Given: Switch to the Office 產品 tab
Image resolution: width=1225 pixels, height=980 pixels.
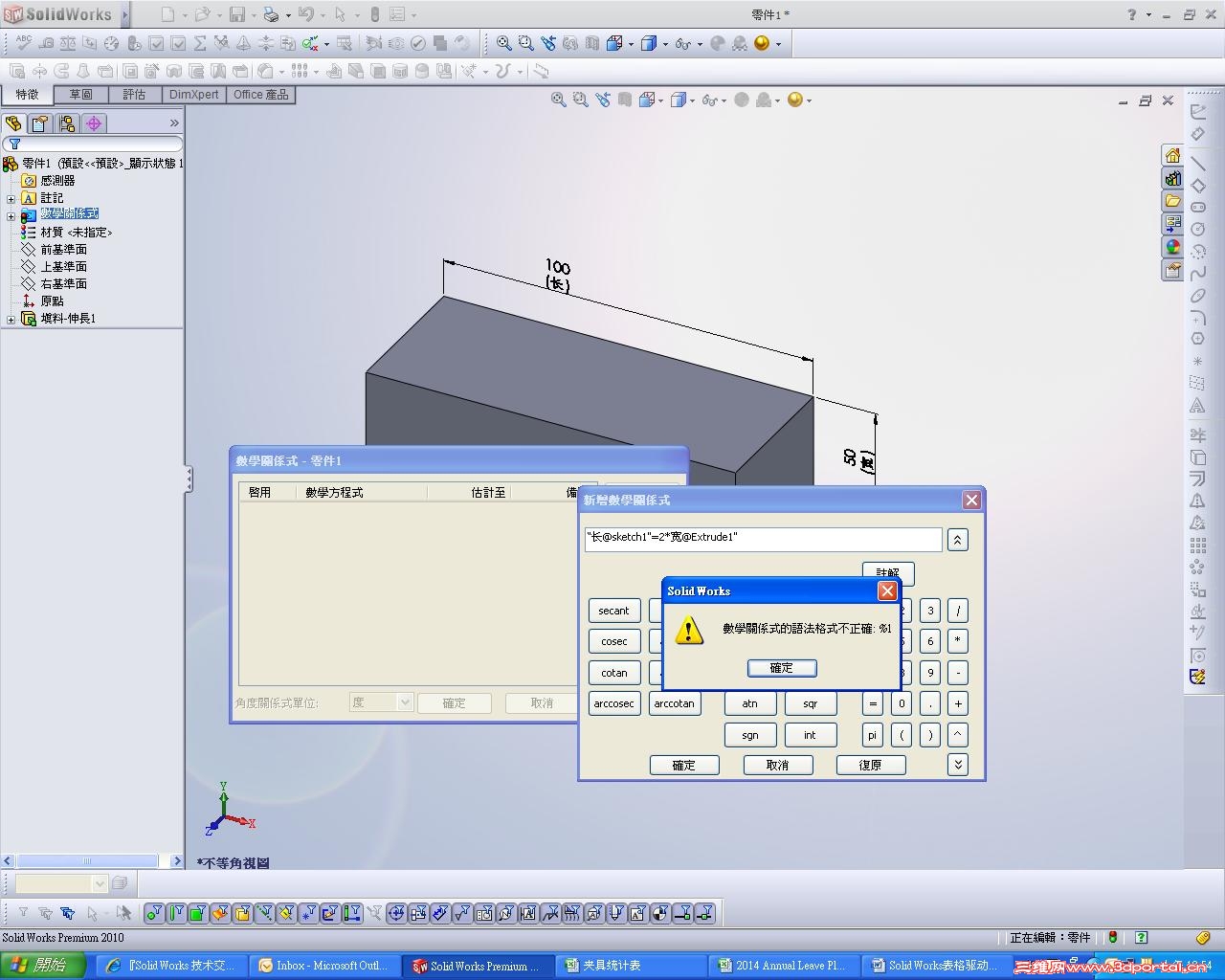Looking at the screenshot, I should click(260, 95).
